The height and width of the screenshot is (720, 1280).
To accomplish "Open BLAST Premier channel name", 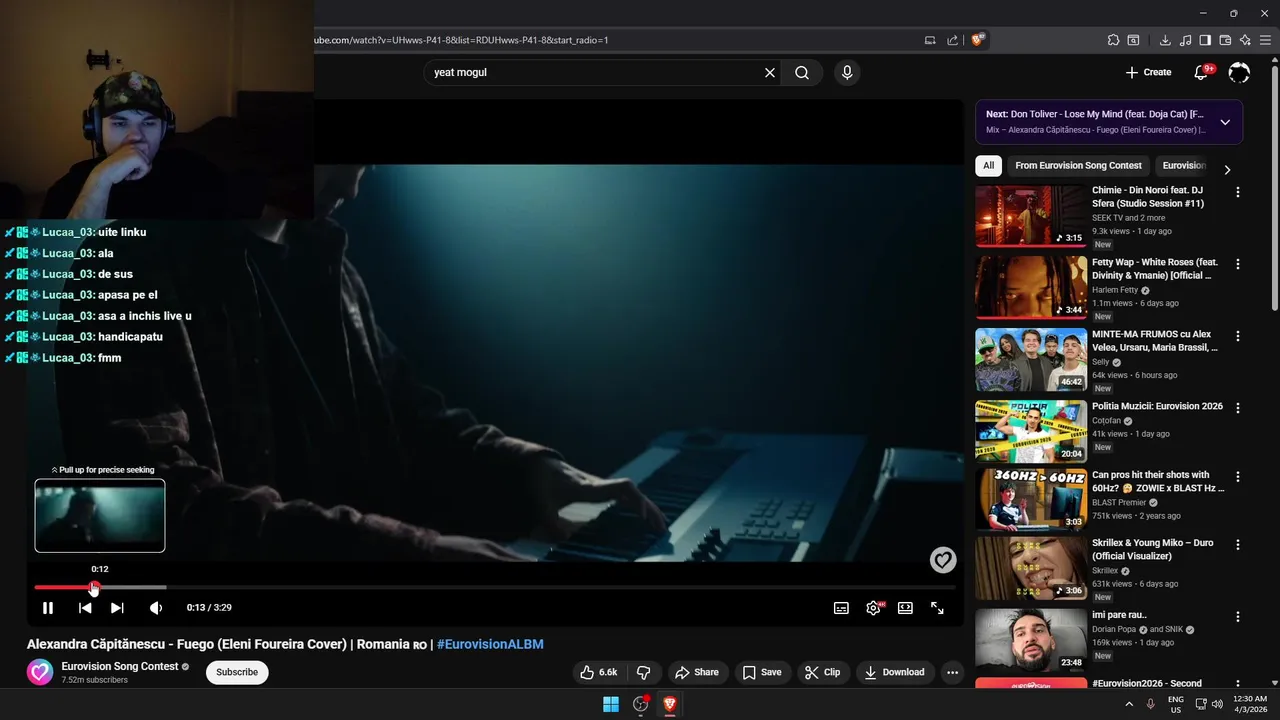I will coord(1120,503).
